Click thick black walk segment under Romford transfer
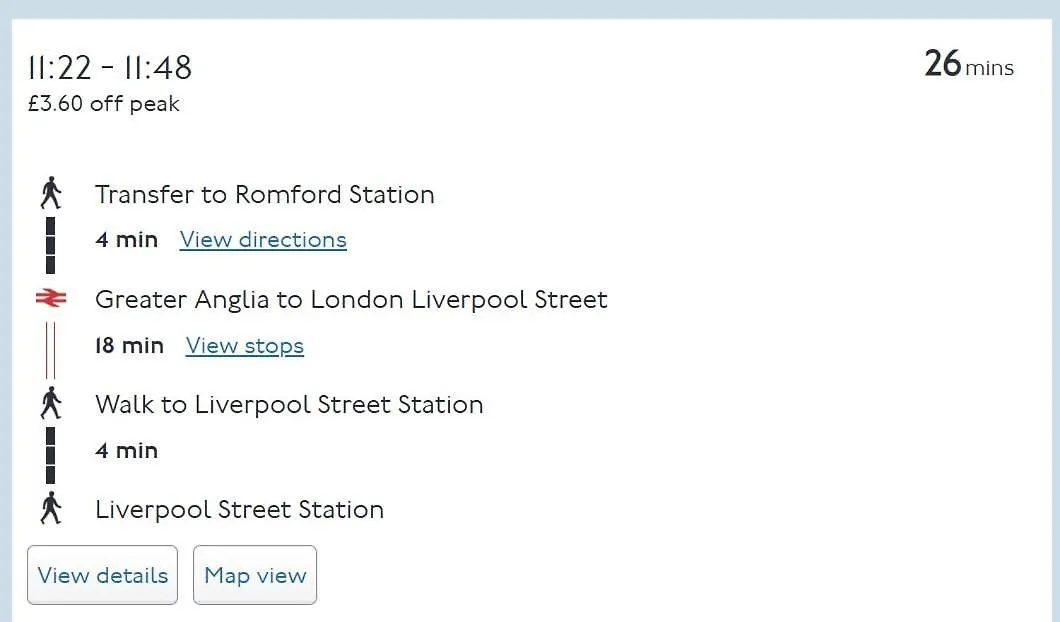The image size is (1060, 622). (x=51, y=245)
